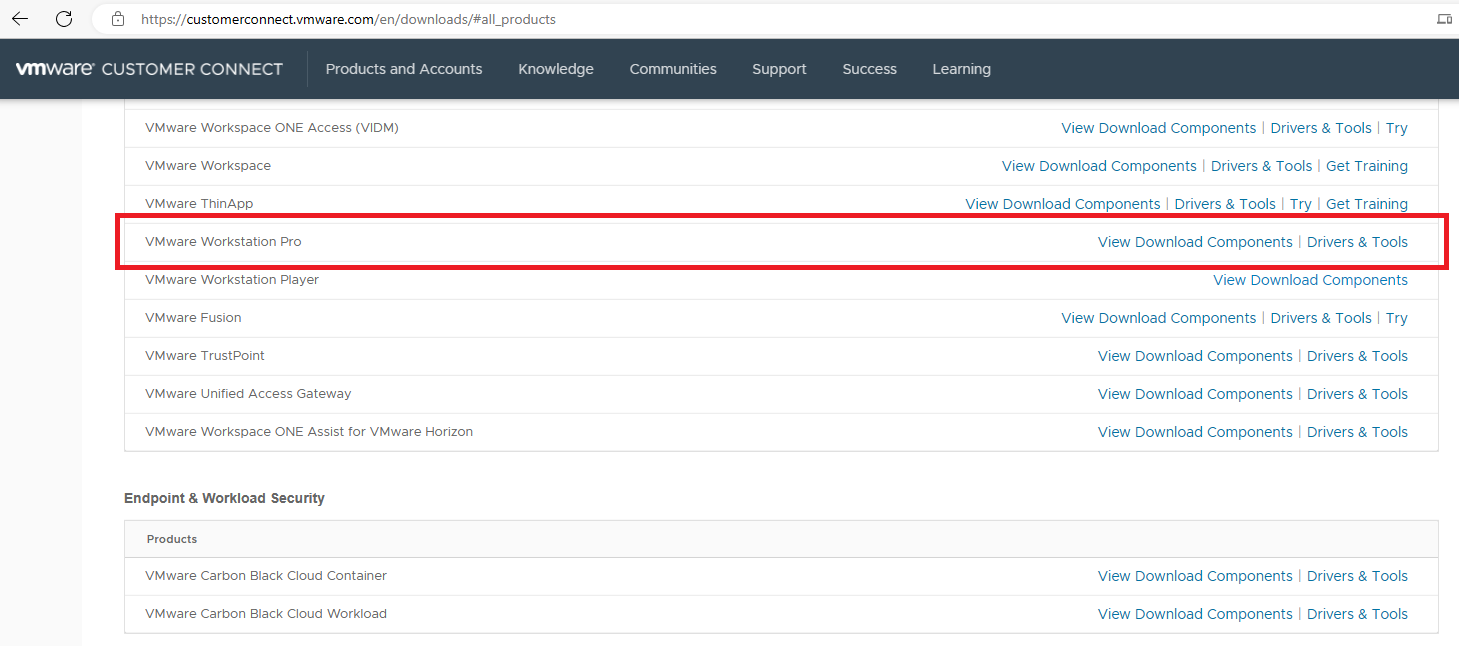View Download Components for Unified Access Gateway
The image size is (1459, 646).
[x=1195, y=394]
